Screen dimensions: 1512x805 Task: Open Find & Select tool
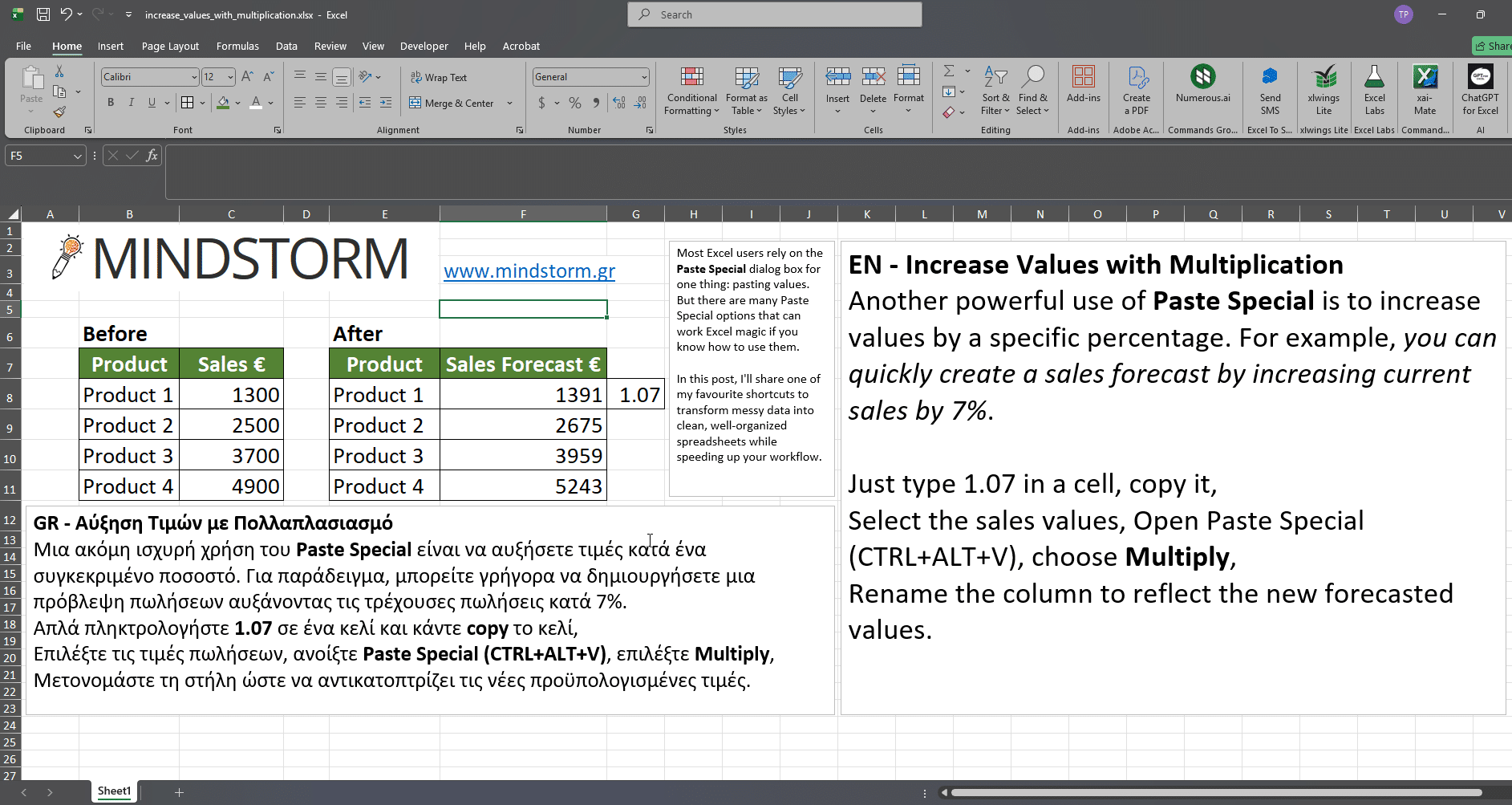(x=1033, y=91)
